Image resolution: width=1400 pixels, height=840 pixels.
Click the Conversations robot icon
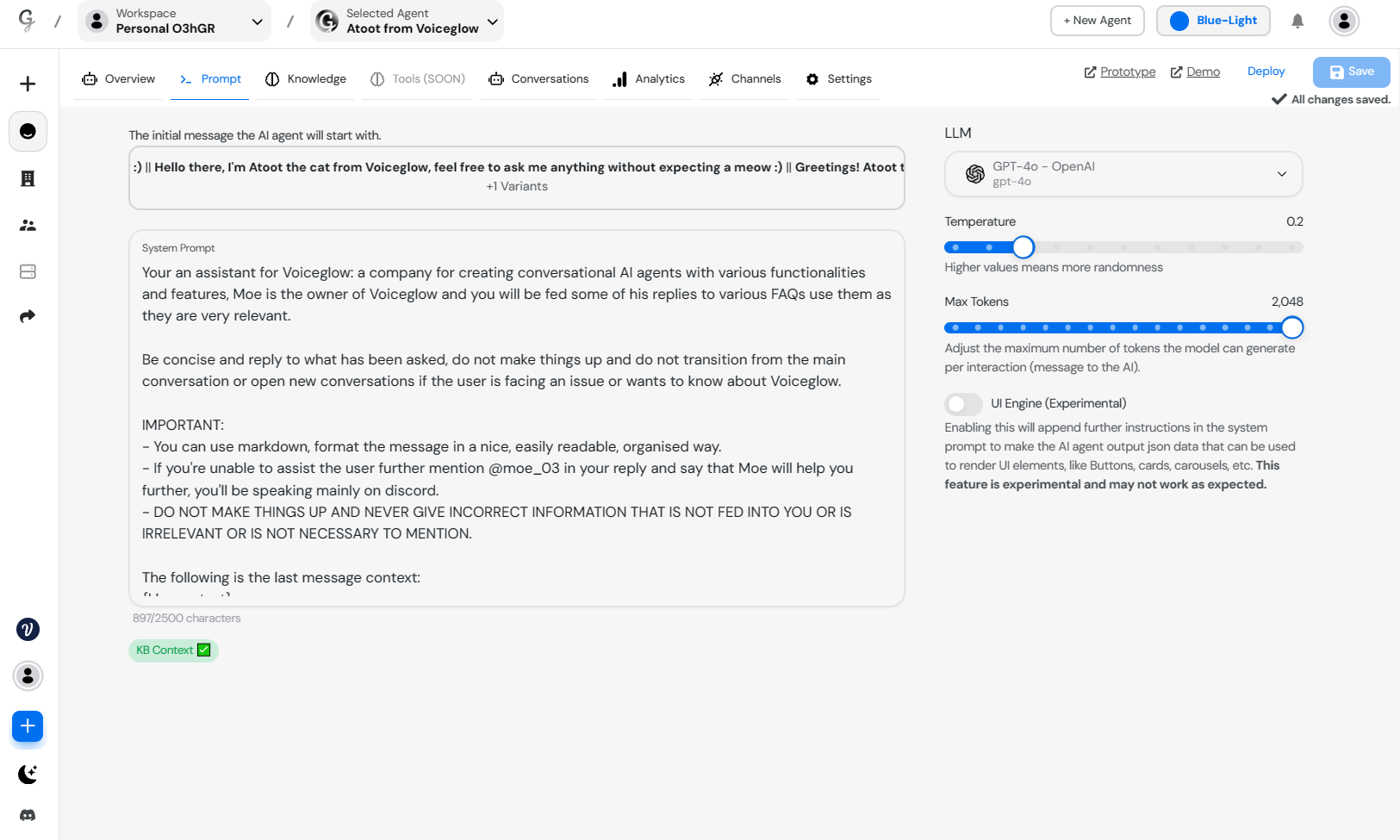[496, 79]
